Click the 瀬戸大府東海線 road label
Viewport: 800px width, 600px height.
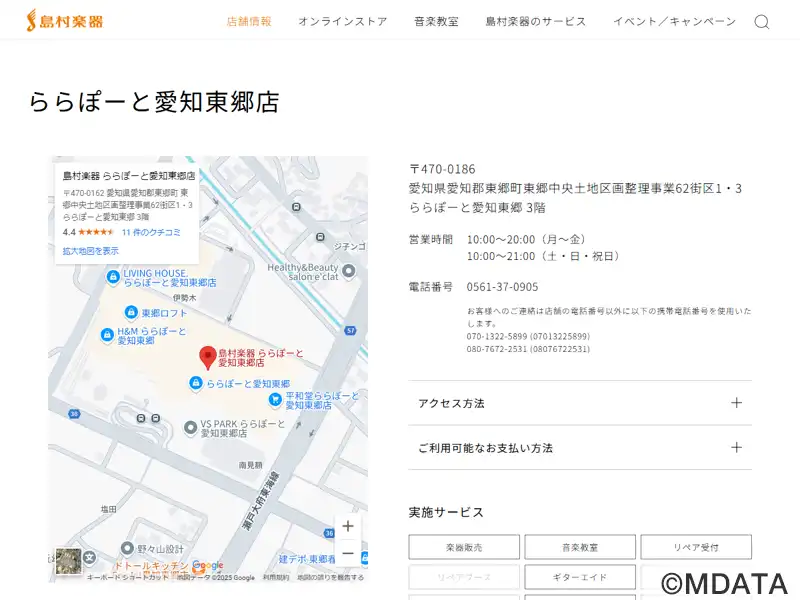pos(261,501)
